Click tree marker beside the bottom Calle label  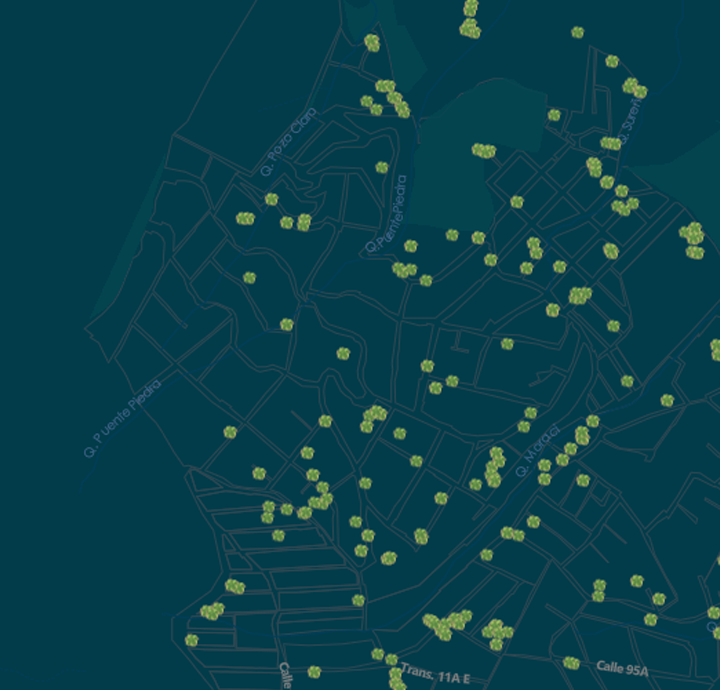[x=314, y=672]
